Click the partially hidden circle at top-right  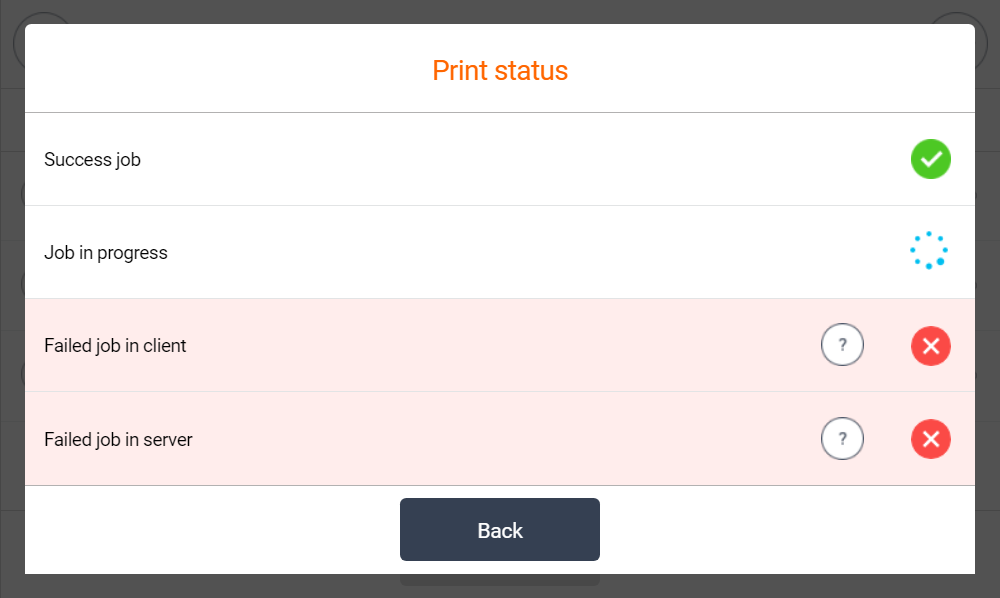click(x=960, y=19)
